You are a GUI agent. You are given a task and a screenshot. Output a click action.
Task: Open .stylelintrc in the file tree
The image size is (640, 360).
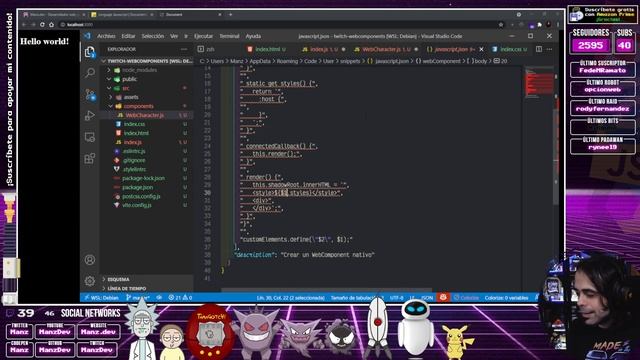coord(135,169)
